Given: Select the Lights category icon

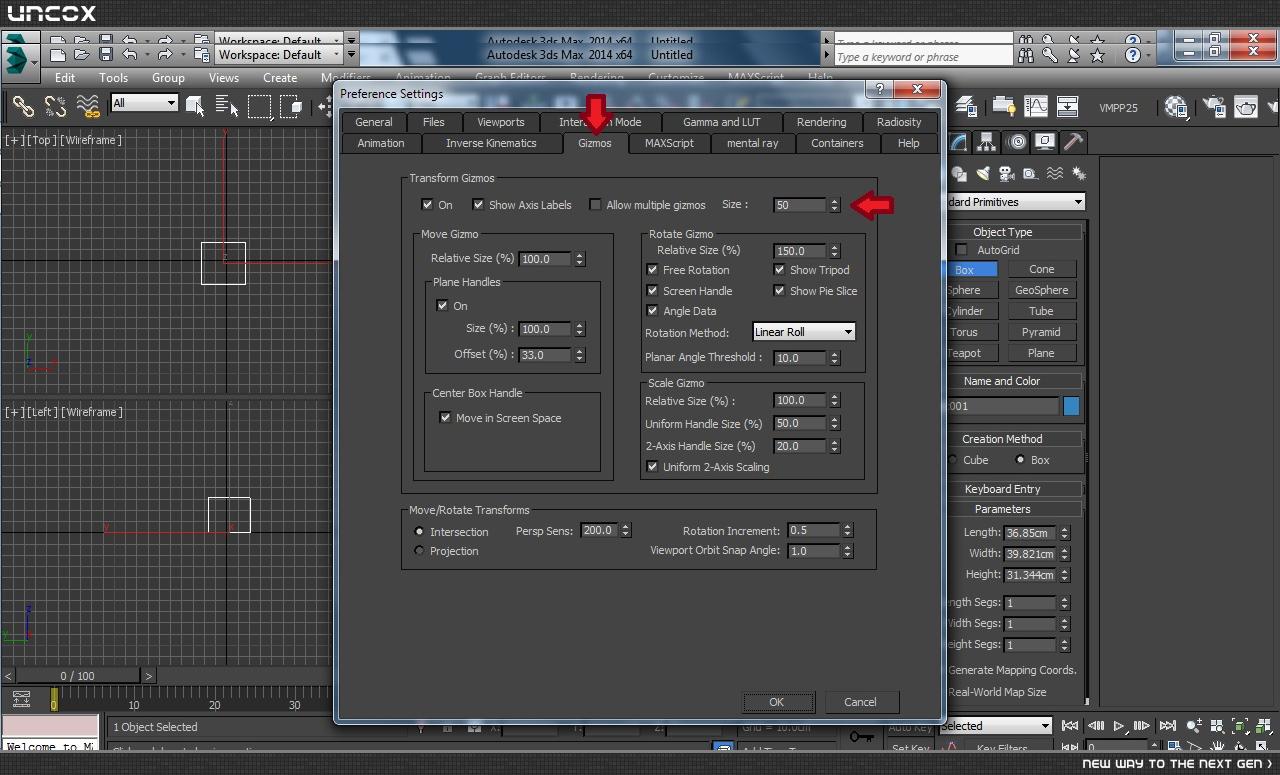Looking at the screenshot, I should click(983, 174).
